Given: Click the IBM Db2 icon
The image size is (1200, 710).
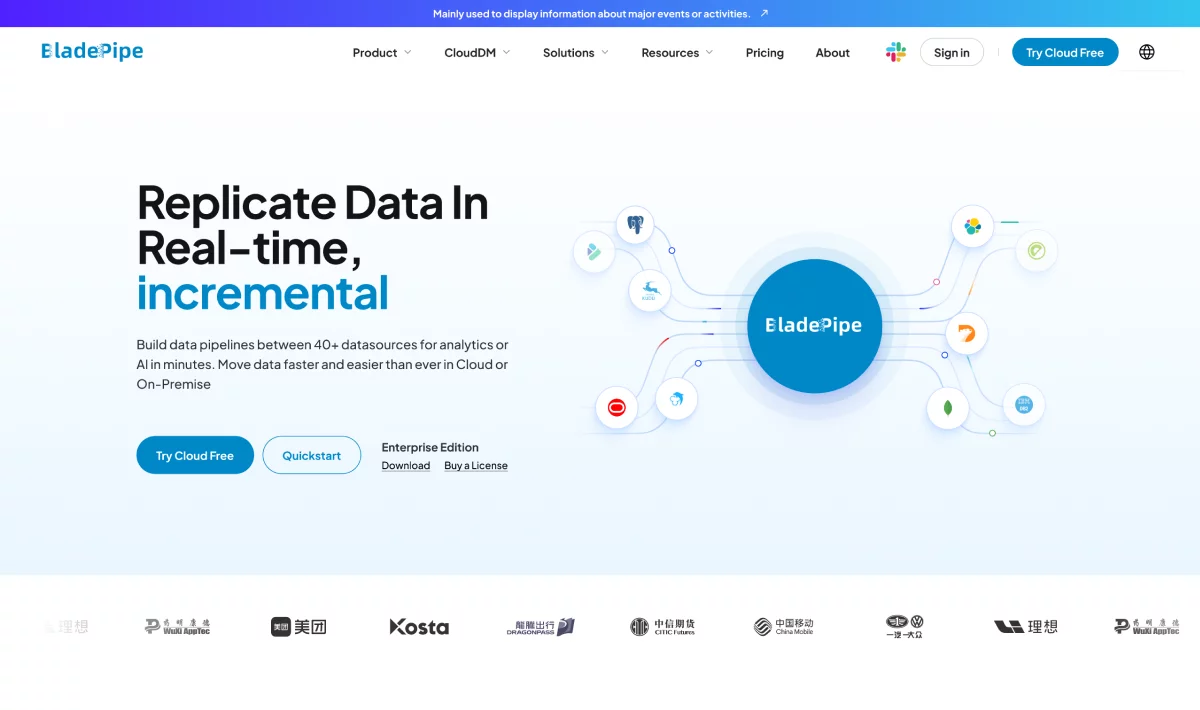Looking at the screenshot, I should coord(1023,404).
